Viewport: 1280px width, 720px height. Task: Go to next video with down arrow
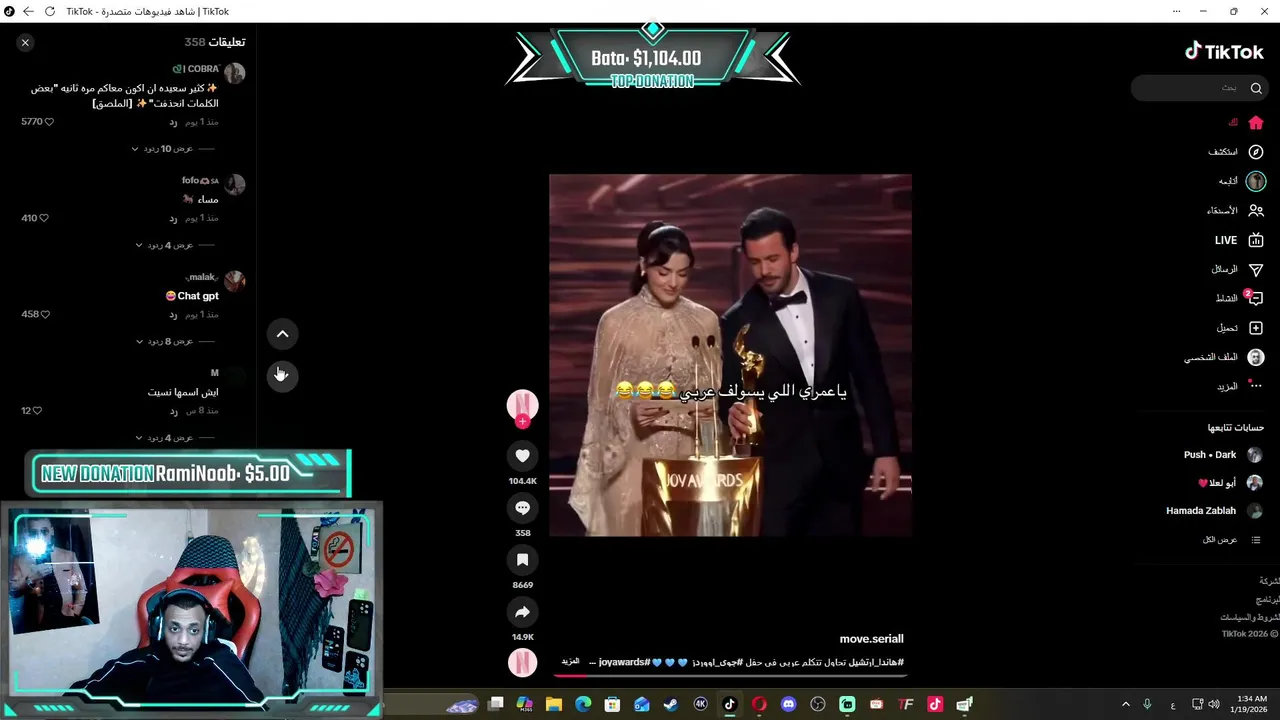282,375
